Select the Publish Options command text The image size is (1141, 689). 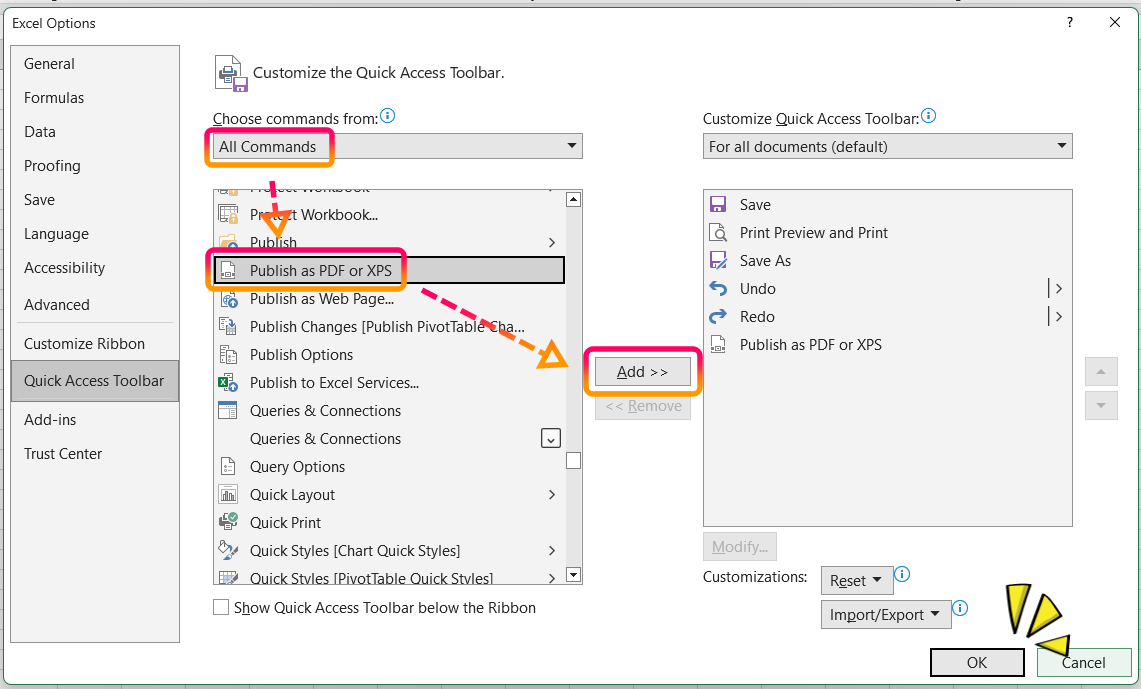(301, 354)
